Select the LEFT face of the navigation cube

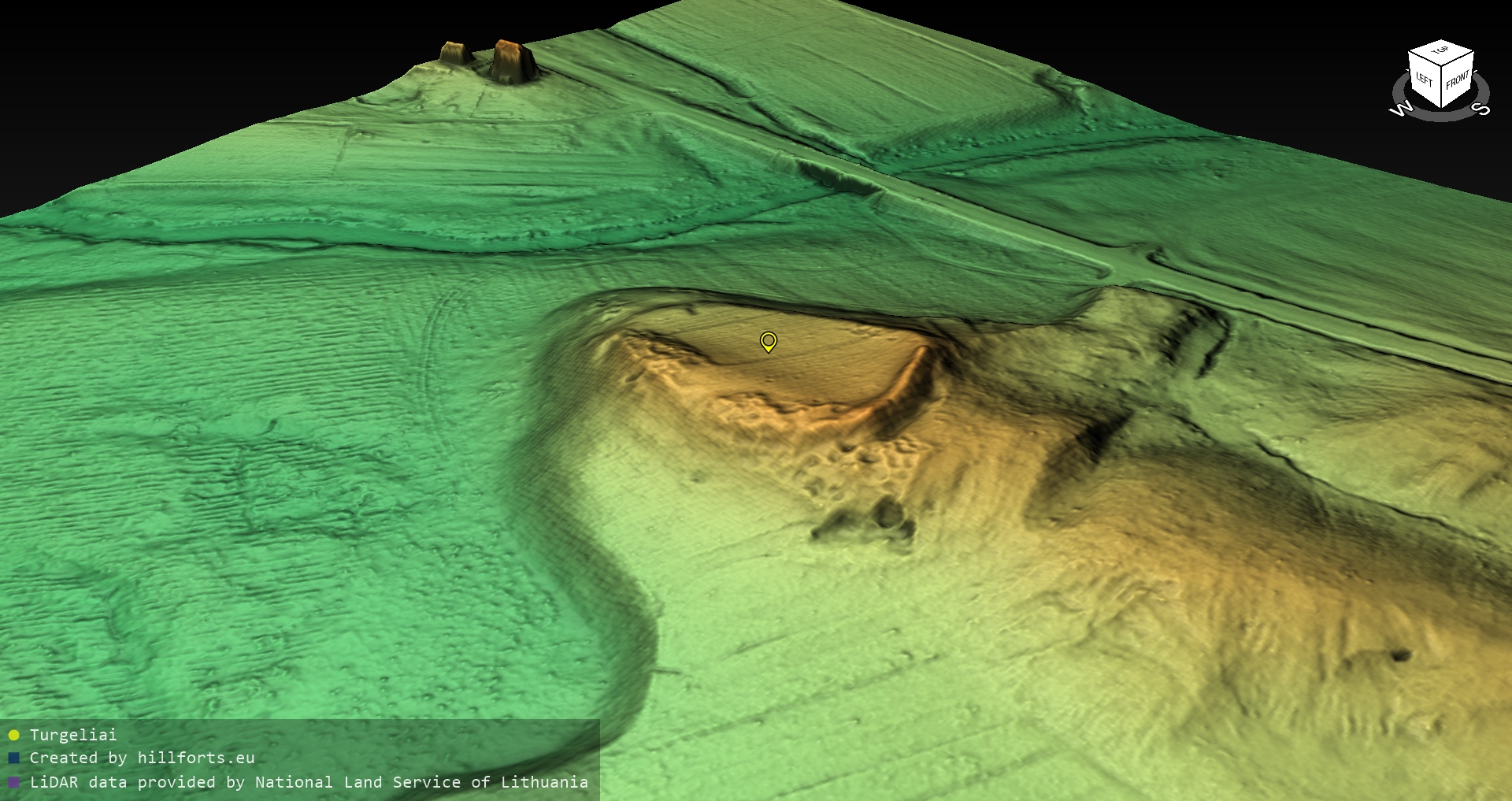[1424, 80]
